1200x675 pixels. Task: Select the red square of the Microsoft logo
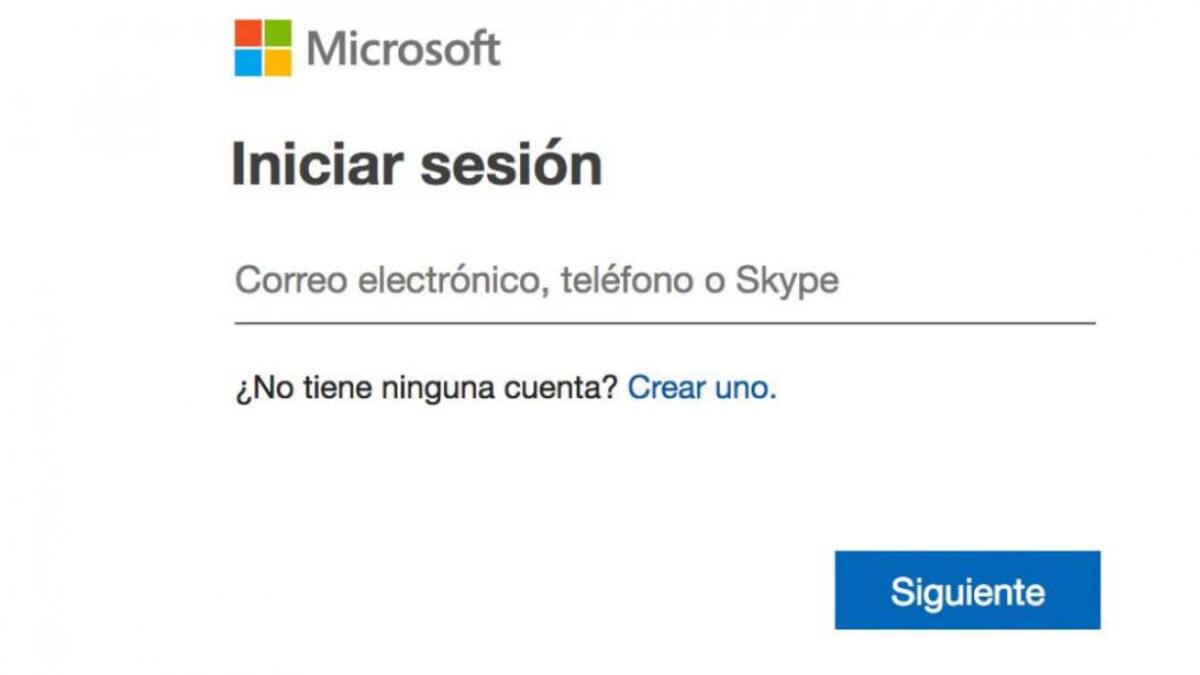click(247, 33)
